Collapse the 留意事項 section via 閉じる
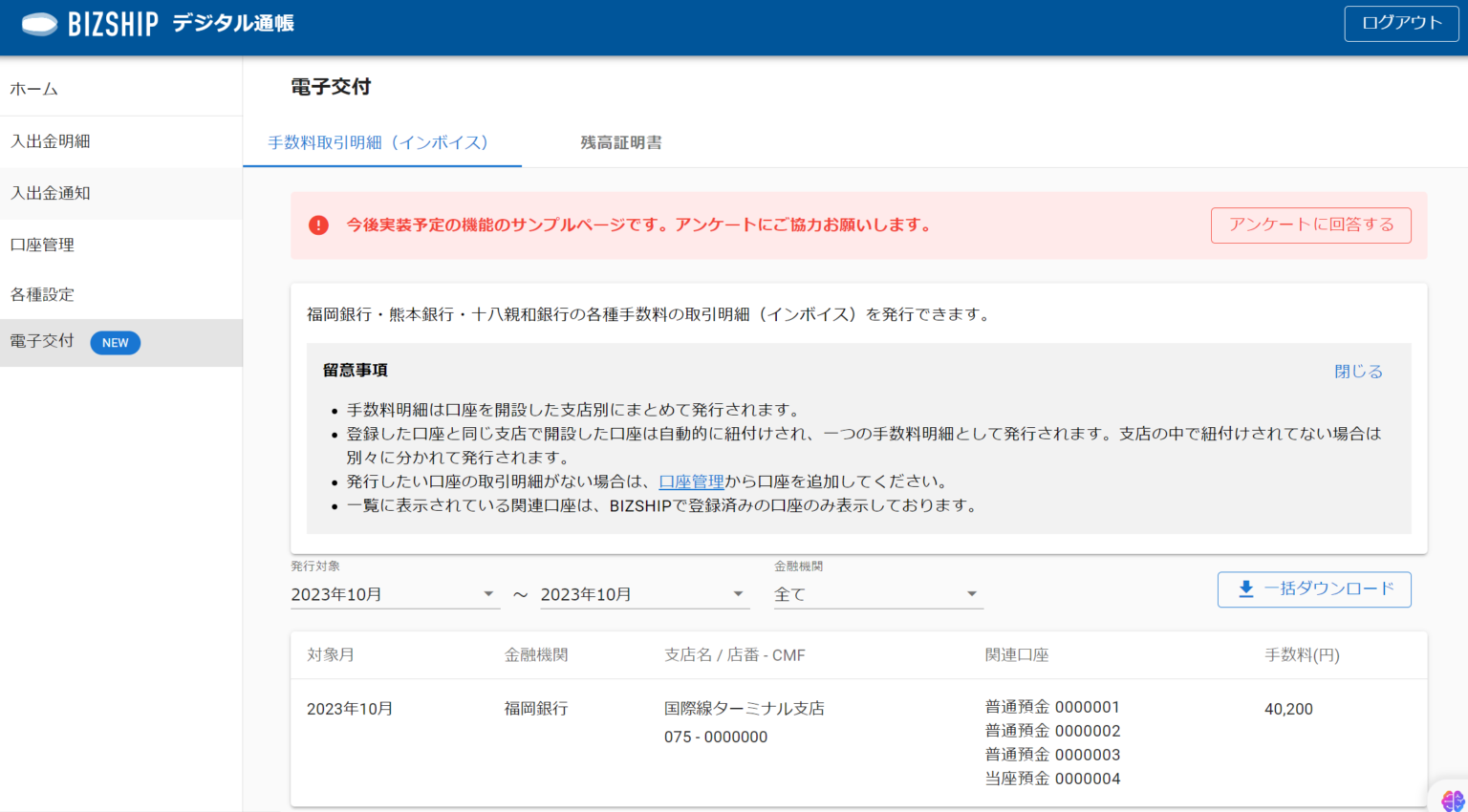 (1357, 371)
